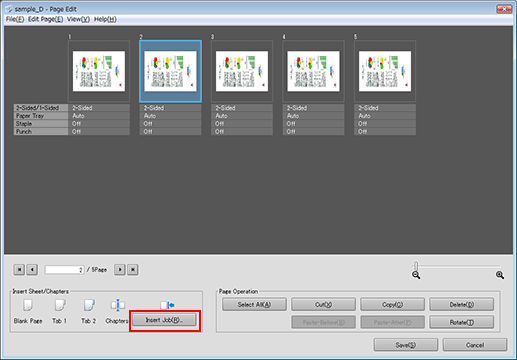Click the Staple row header
This screenshot has width=517, height=360.
[41, 124]
